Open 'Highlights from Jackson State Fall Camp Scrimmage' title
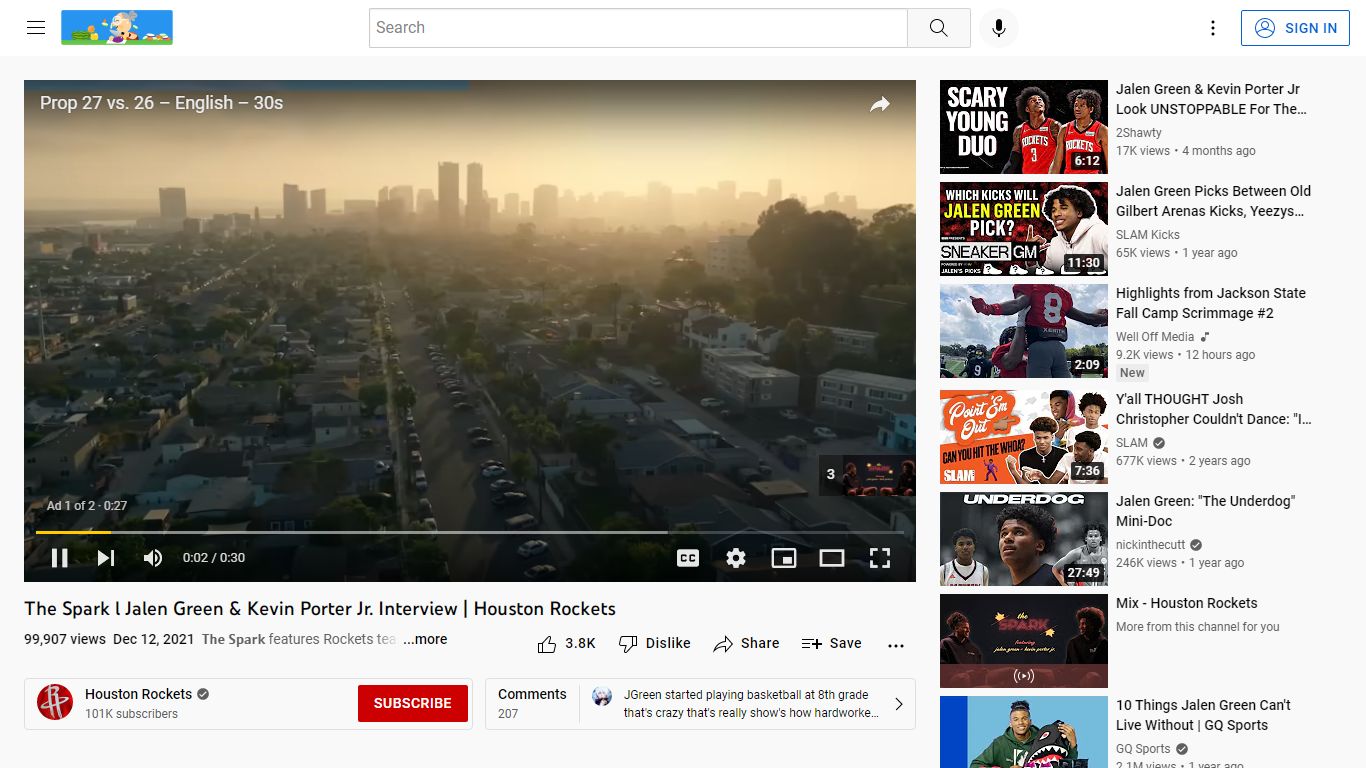1366x768 pixels. point(1211,303)
